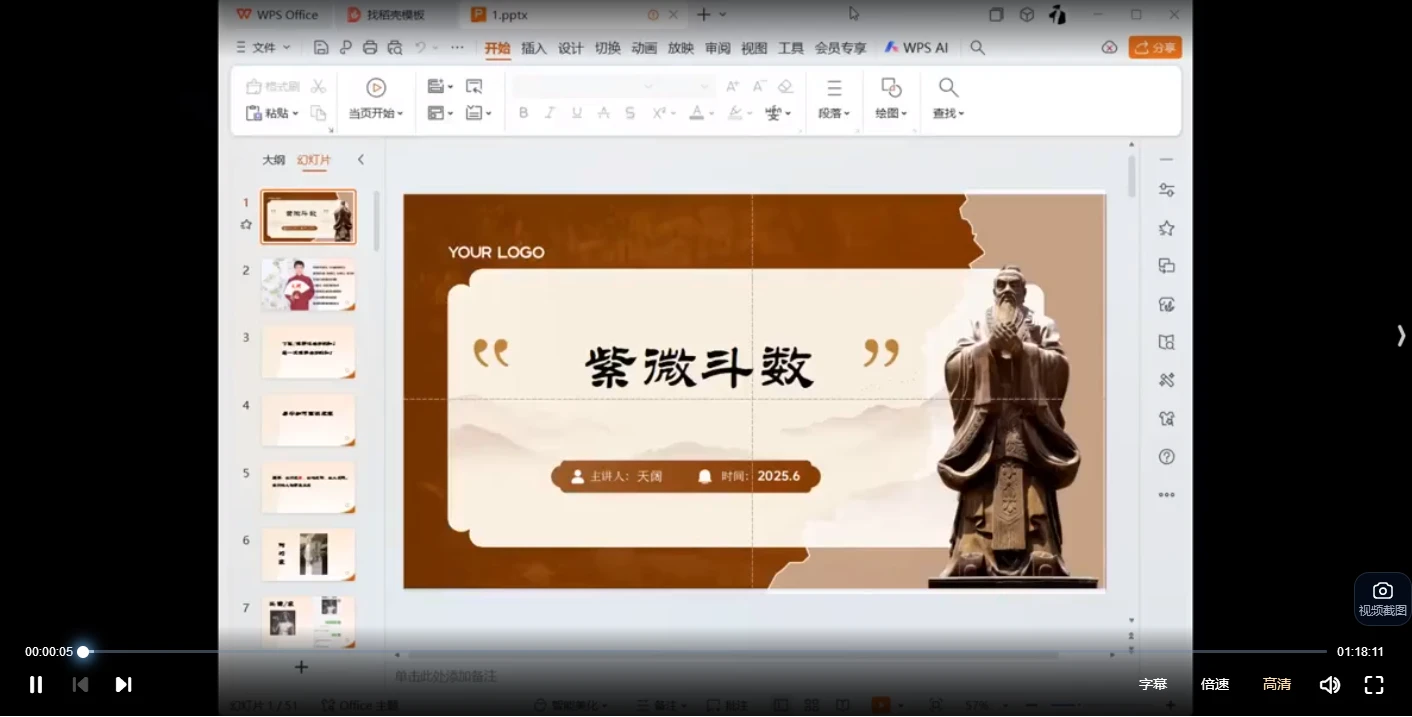Open the more quick-access options ellipsis
Viewport: 1412px width, 717px height.
click(457, 47)
